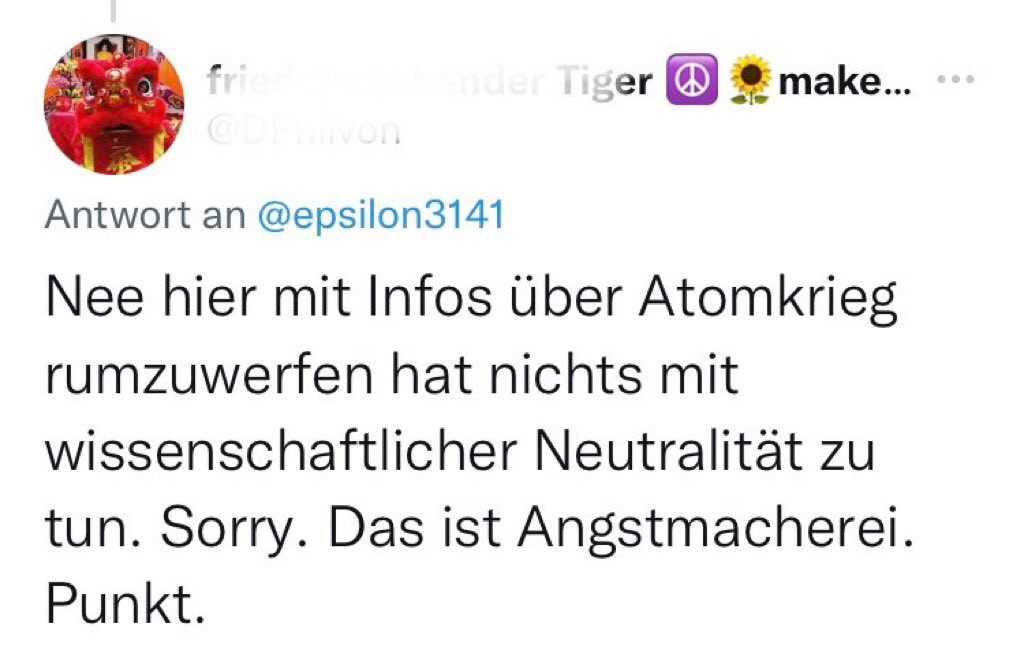Open the @epsilon3141 mention link

tap(381, 216)
